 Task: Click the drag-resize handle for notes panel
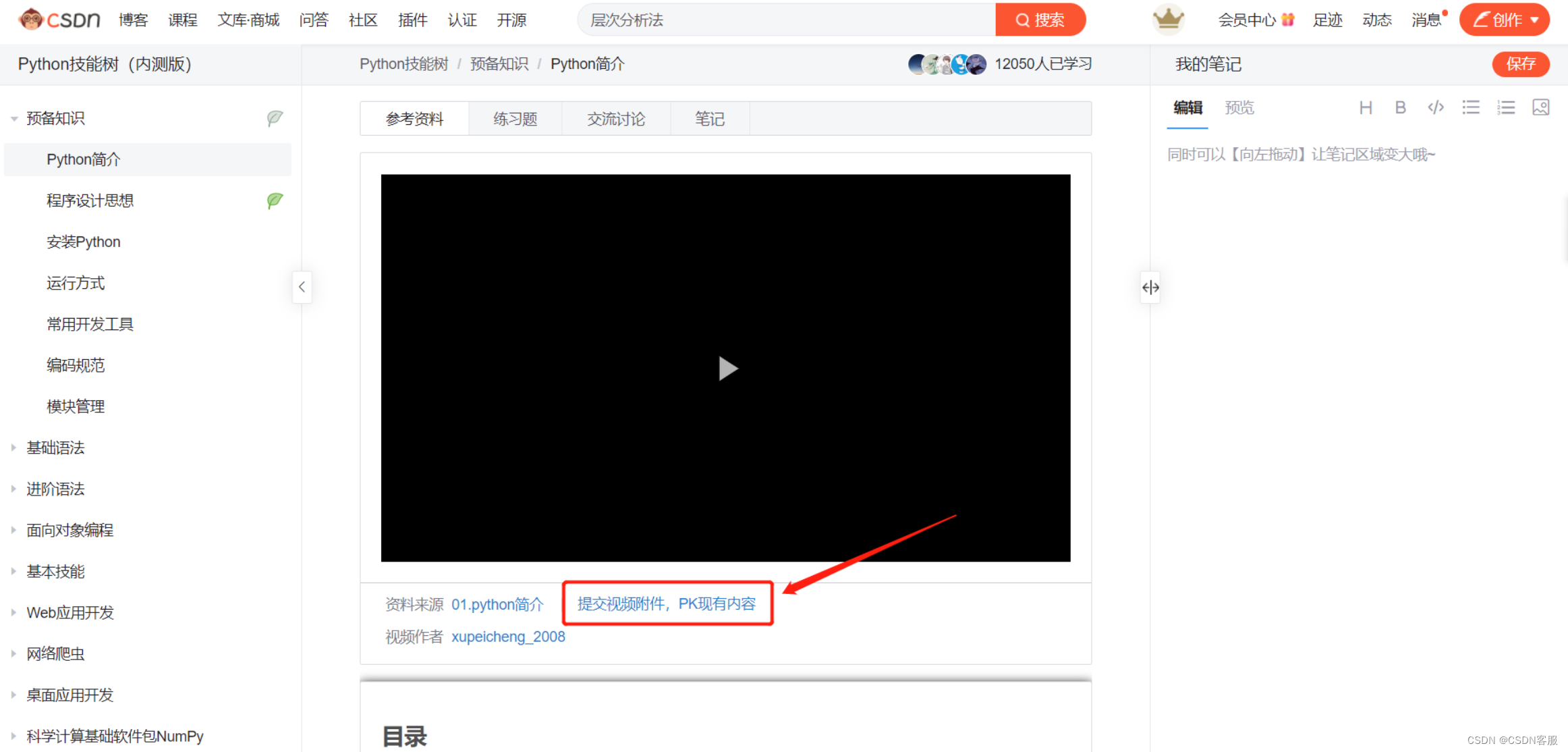1150,288
